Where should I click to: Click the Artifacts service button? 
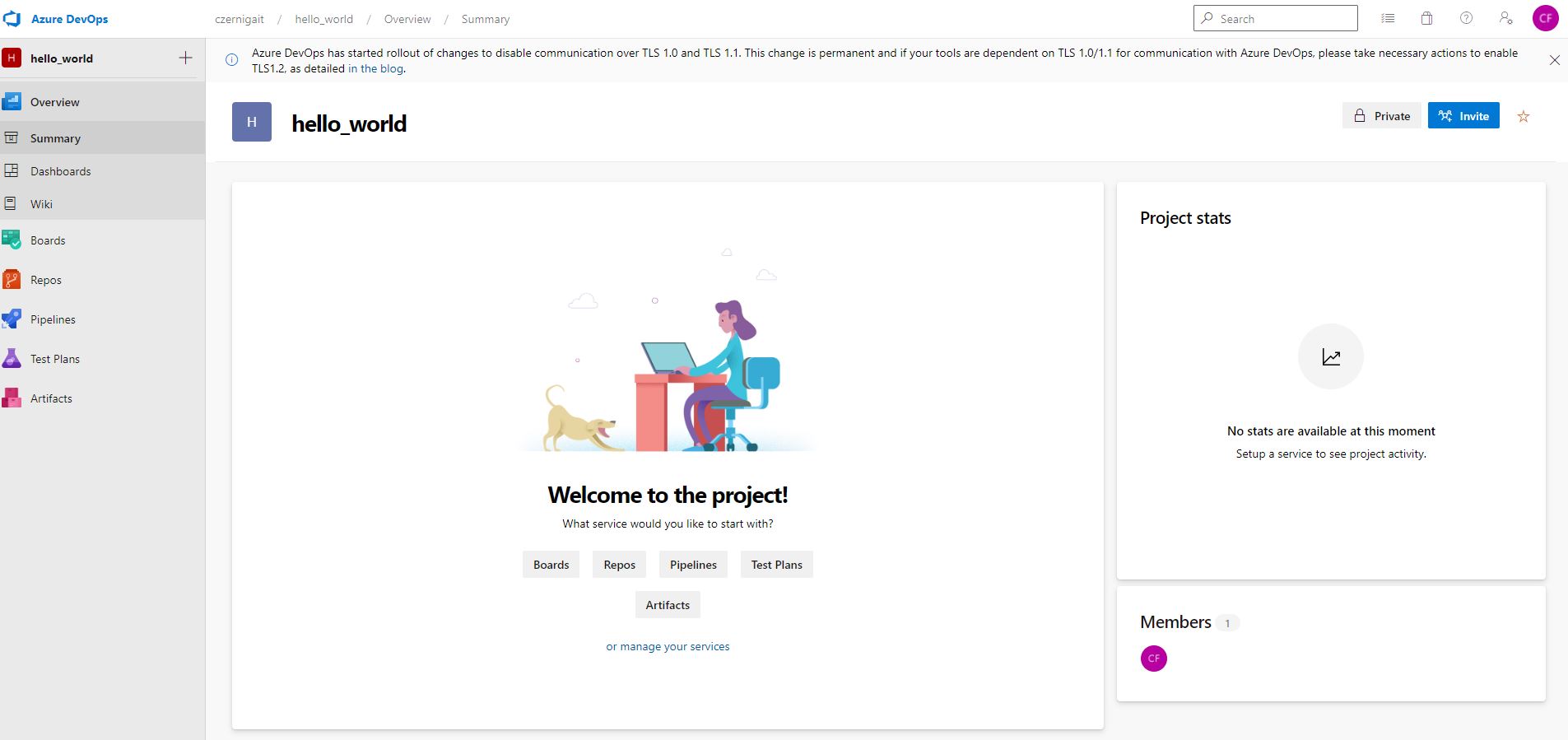click(x=668, y=605)
